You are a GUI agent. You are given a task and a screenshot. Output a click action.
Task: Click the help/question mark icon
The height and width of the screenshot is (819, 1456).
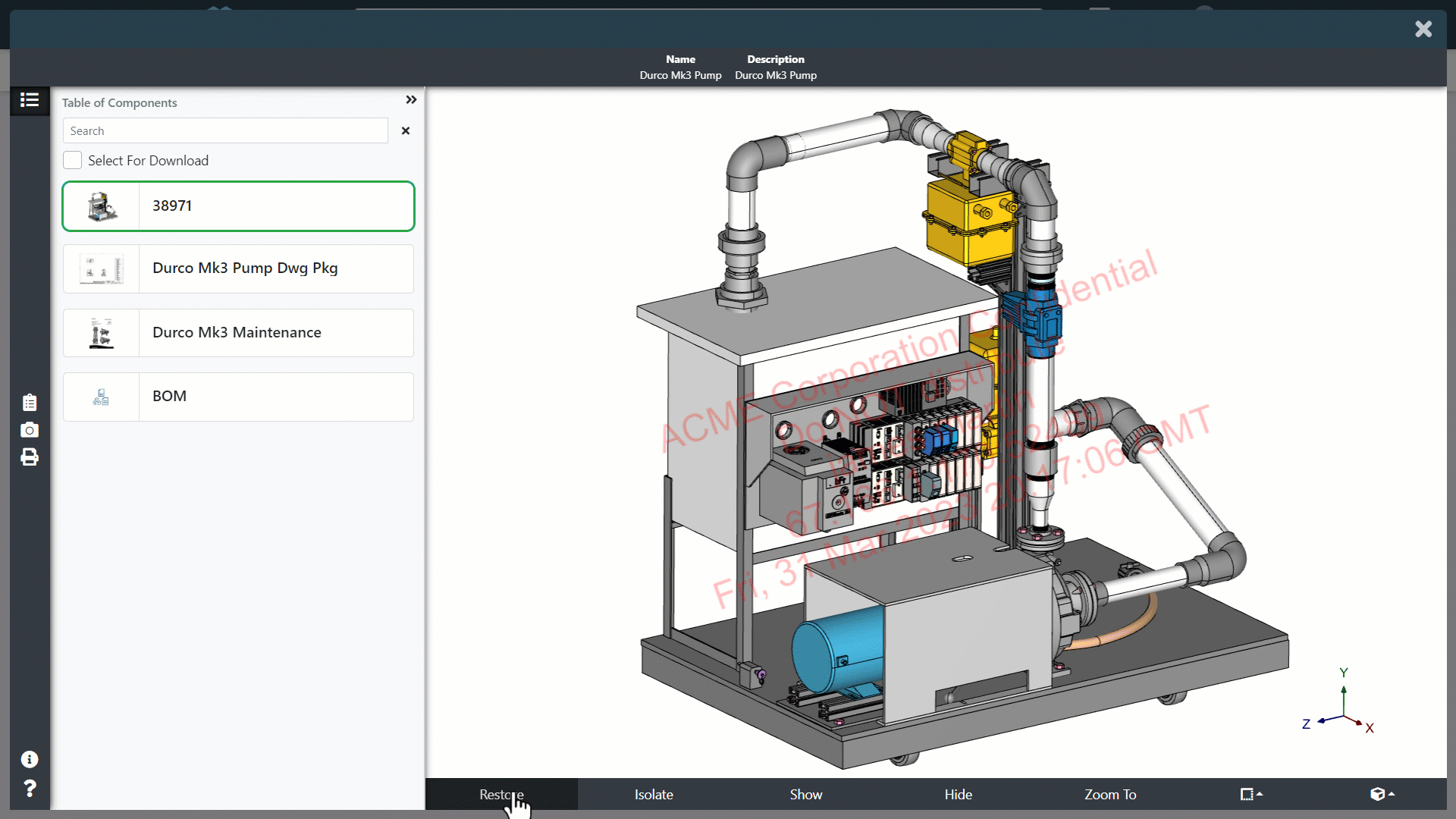click(29, 789)
